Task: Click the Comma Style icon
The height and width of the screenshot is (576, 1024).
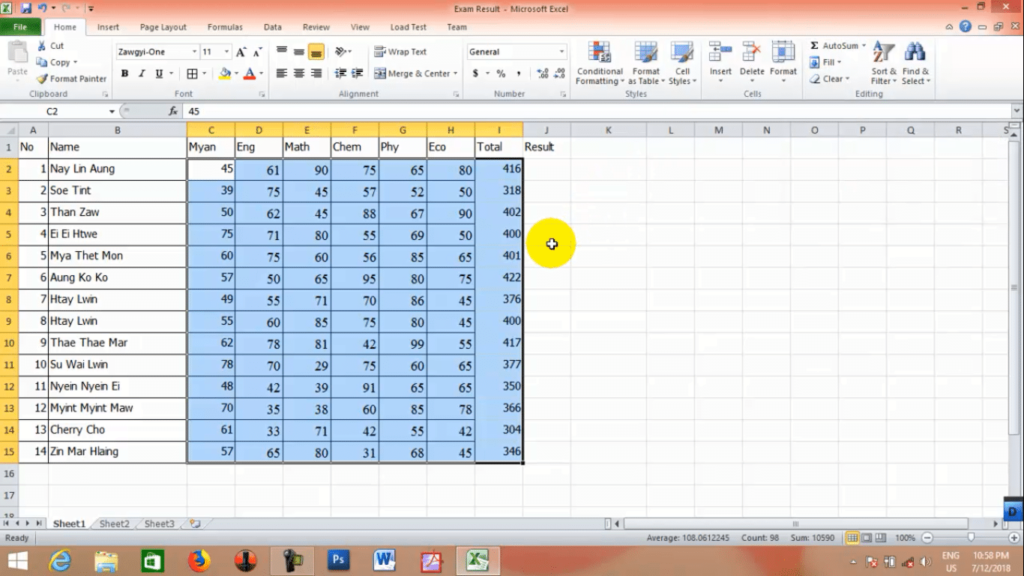Action: point(519,74)
